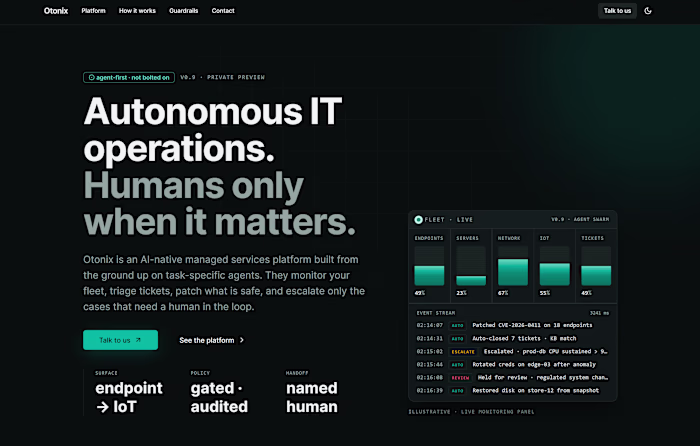Click the ILLUSTRATIVE · LIVE MONITORING PANEL caption
The height and width of the screenshot is (446, 700).
pyautogui.click(x=471, y=412)
